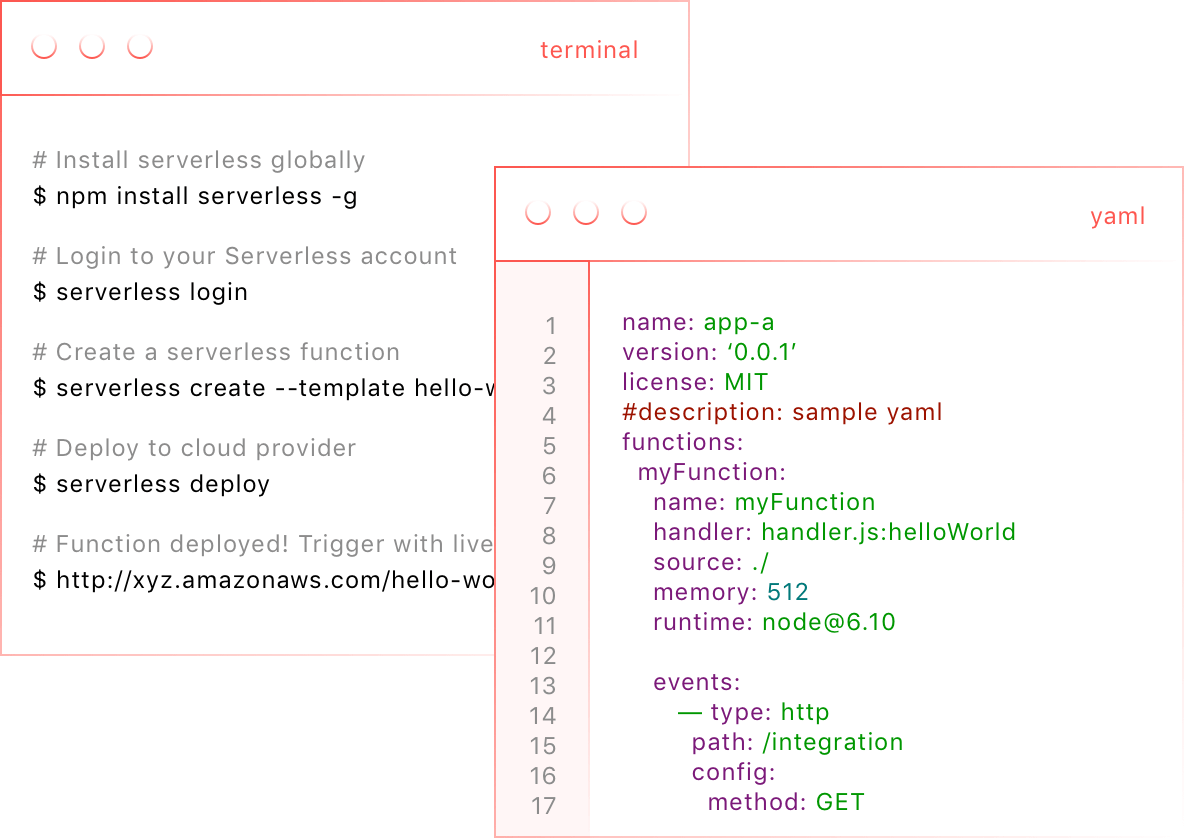Click the first circle button in terminal window
This screenshot has width=1184, height=838.
pyautogui.click(x=44, y=46)
